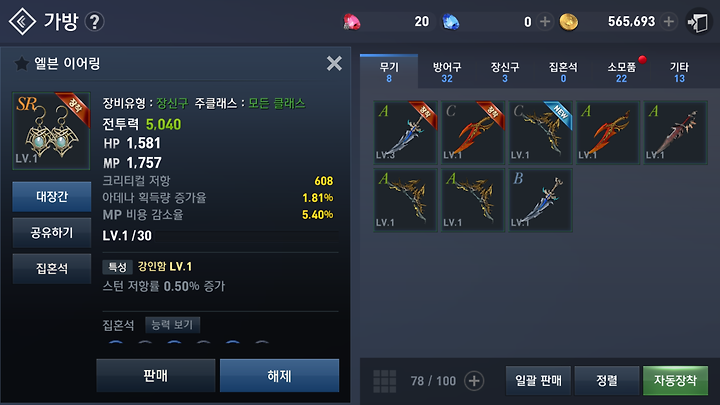Select the grade B sword item
This screenshot has height=405, width=720.
click(x=540, y=200)
